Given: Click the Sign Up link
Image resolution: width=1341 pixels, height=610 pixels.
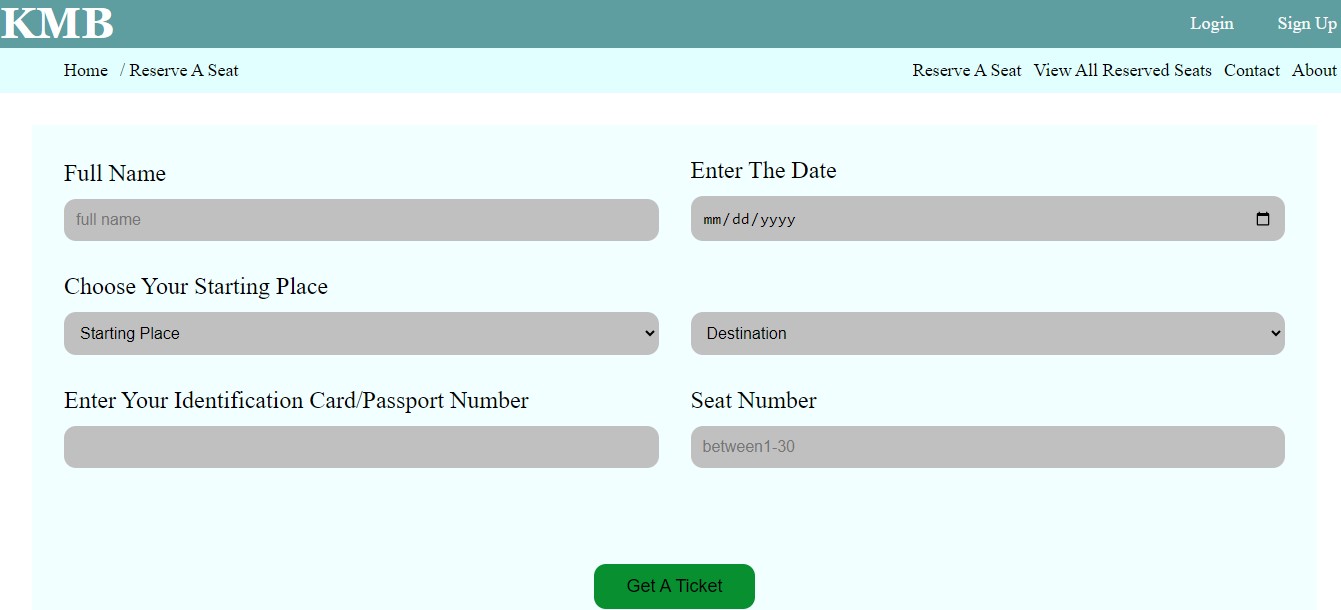Looking at the screenshot, I should (1305, 23).
